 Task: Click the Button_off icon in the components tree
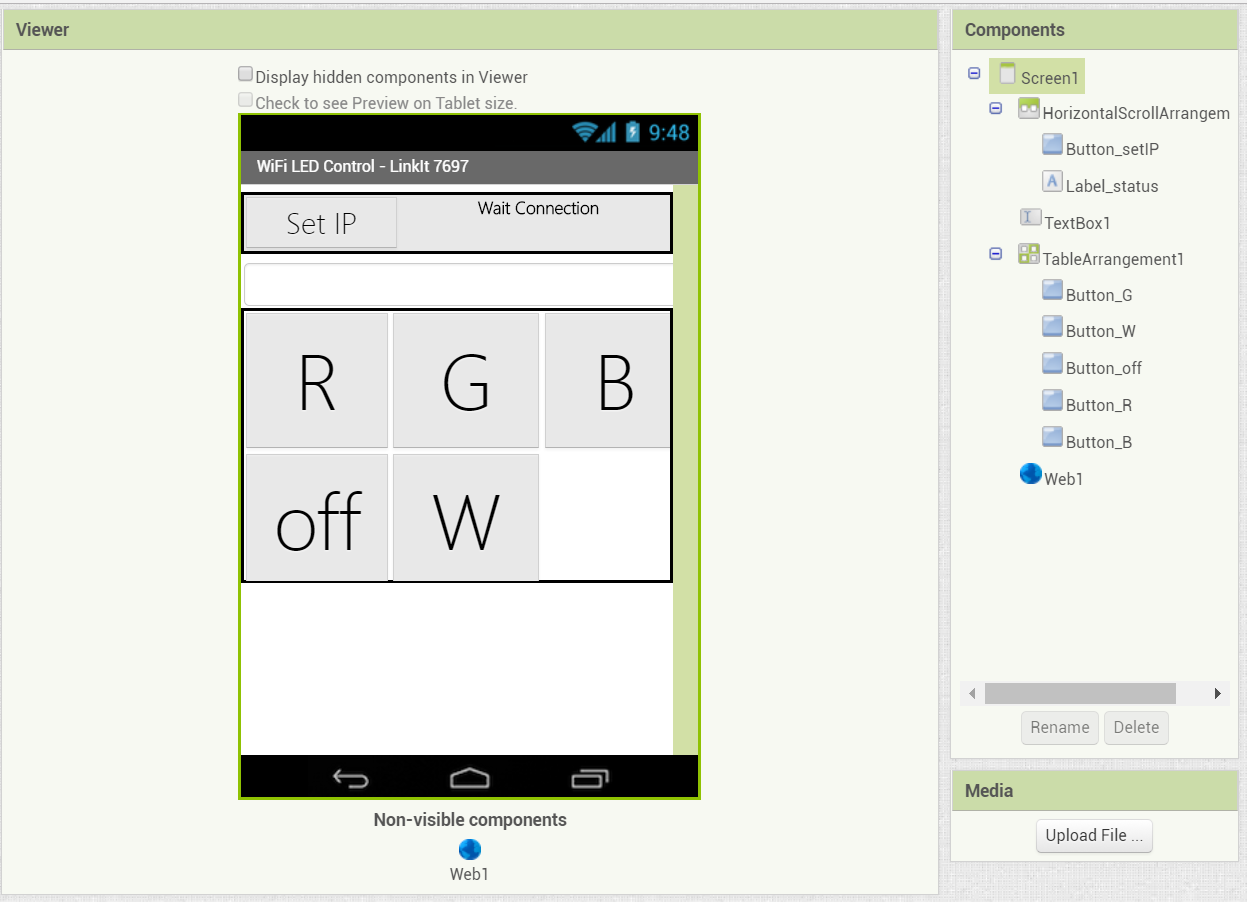[1052, 363]
